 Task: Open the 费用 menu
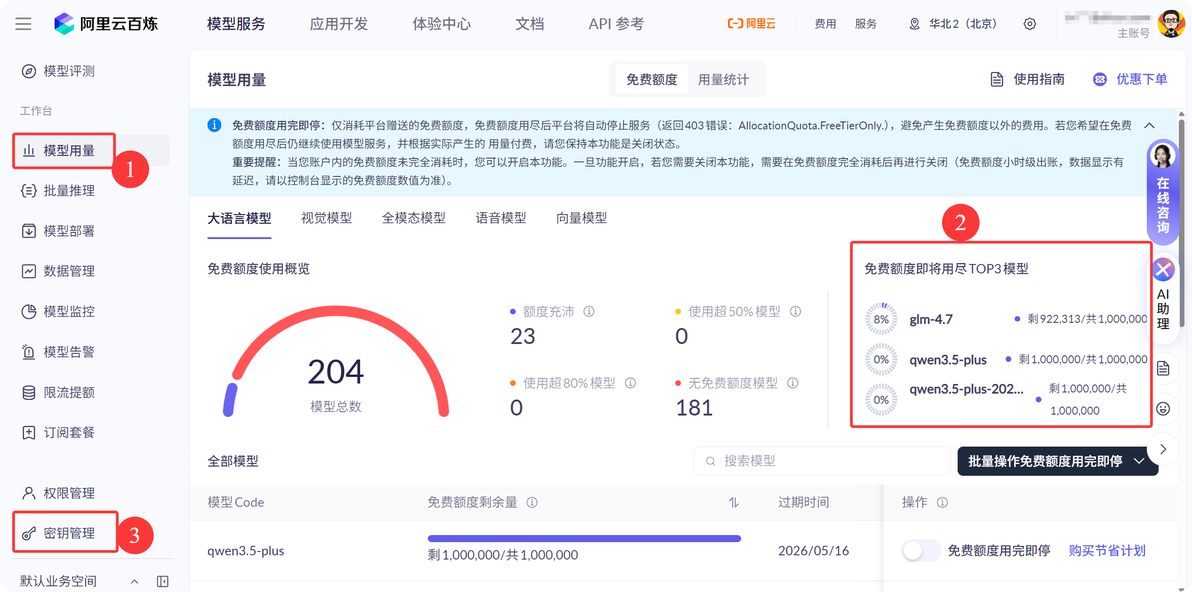[826, 24]
